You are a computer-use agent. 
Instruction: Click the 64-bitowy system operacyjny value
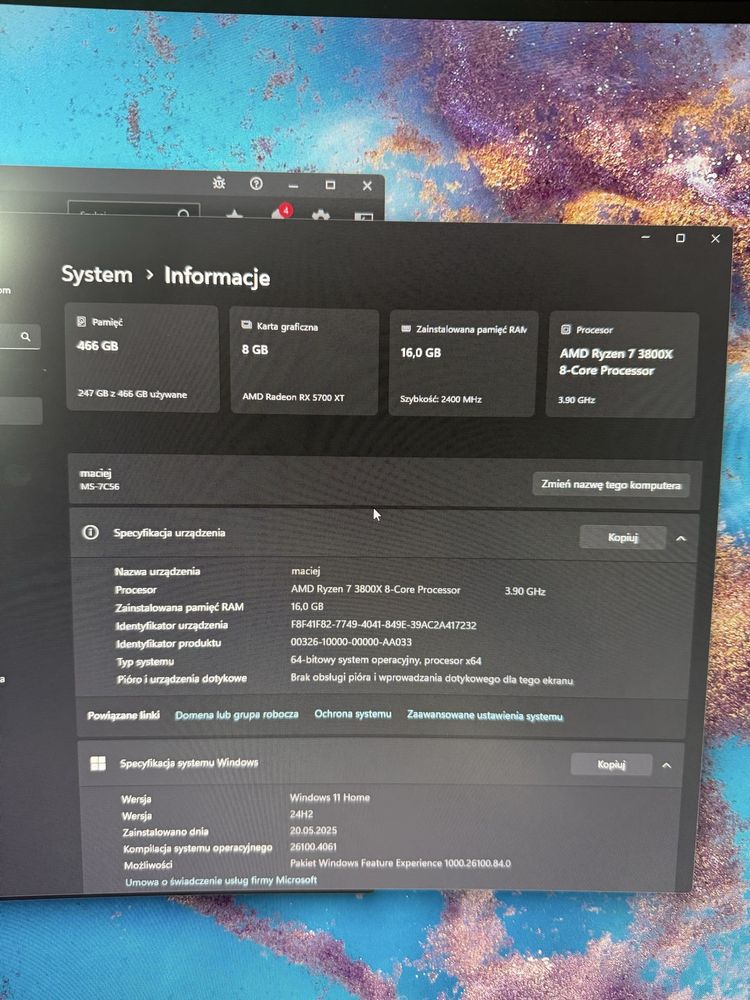(x=386, y=661)
